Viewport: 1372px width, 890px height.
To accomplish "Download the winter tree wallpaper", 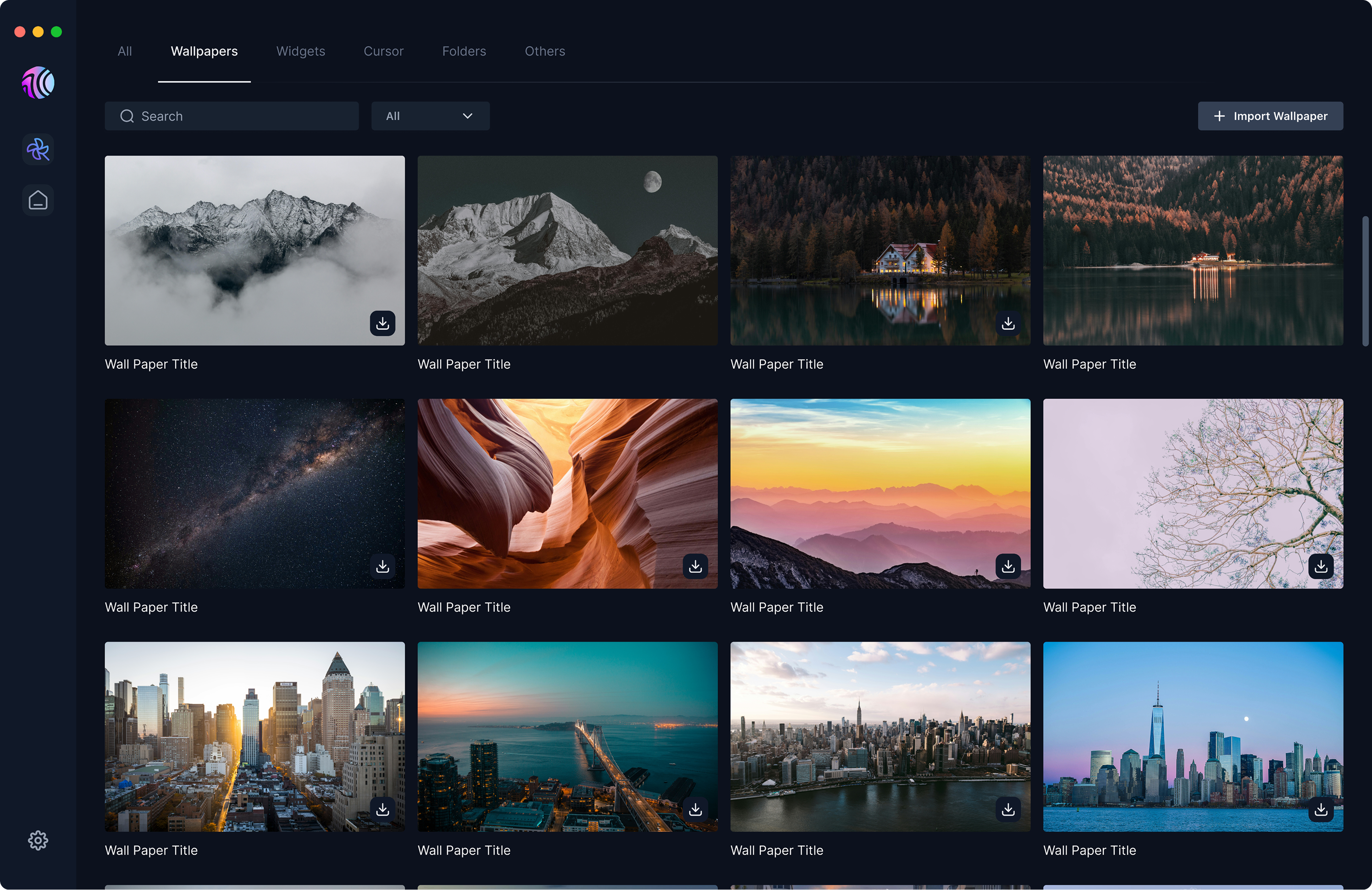I will (1321, 567).
